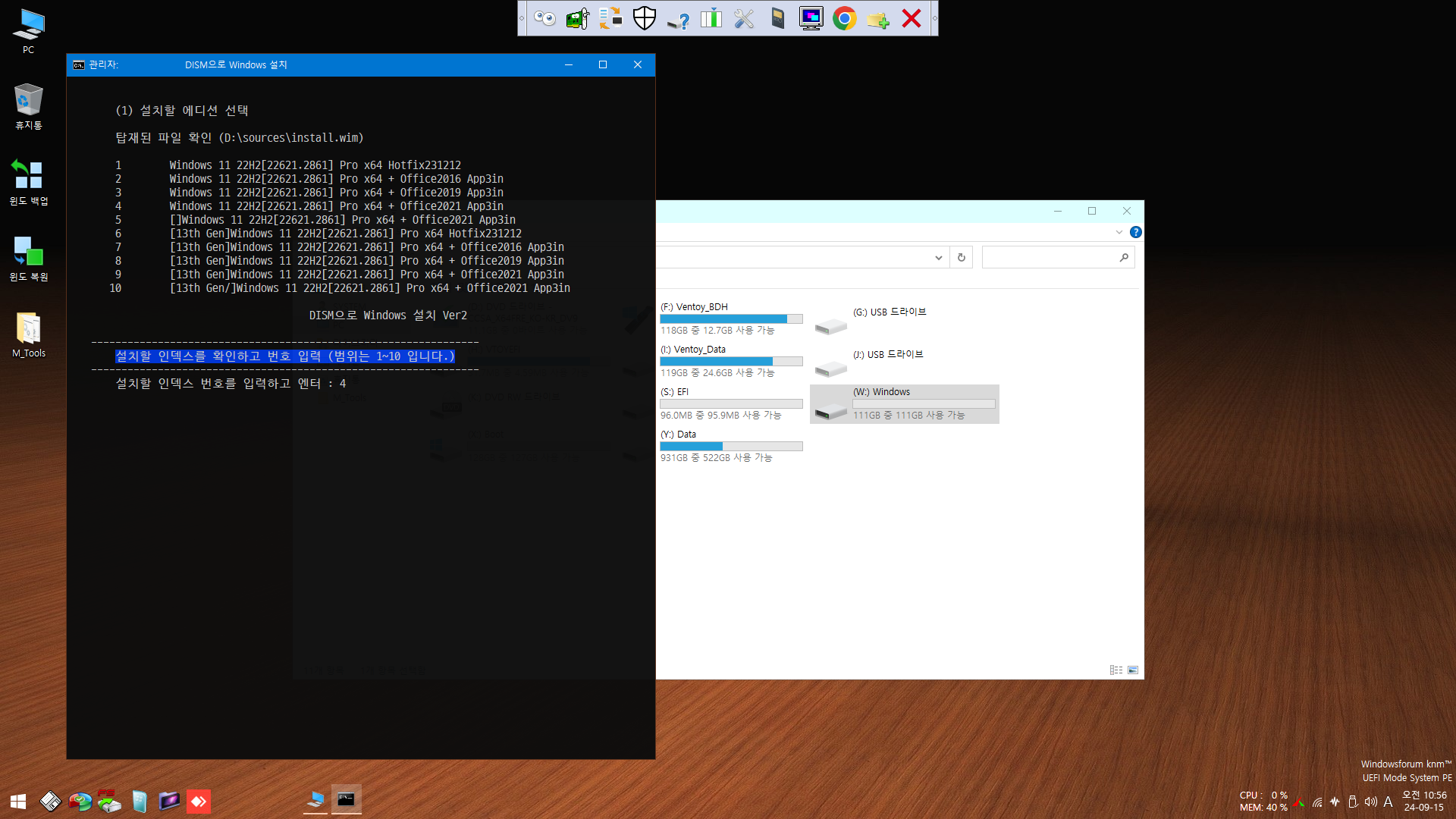Open the M_Tools folder on desktop
Image resolution: width=1456 pixels, height=819 pixels.
(28, 334)
